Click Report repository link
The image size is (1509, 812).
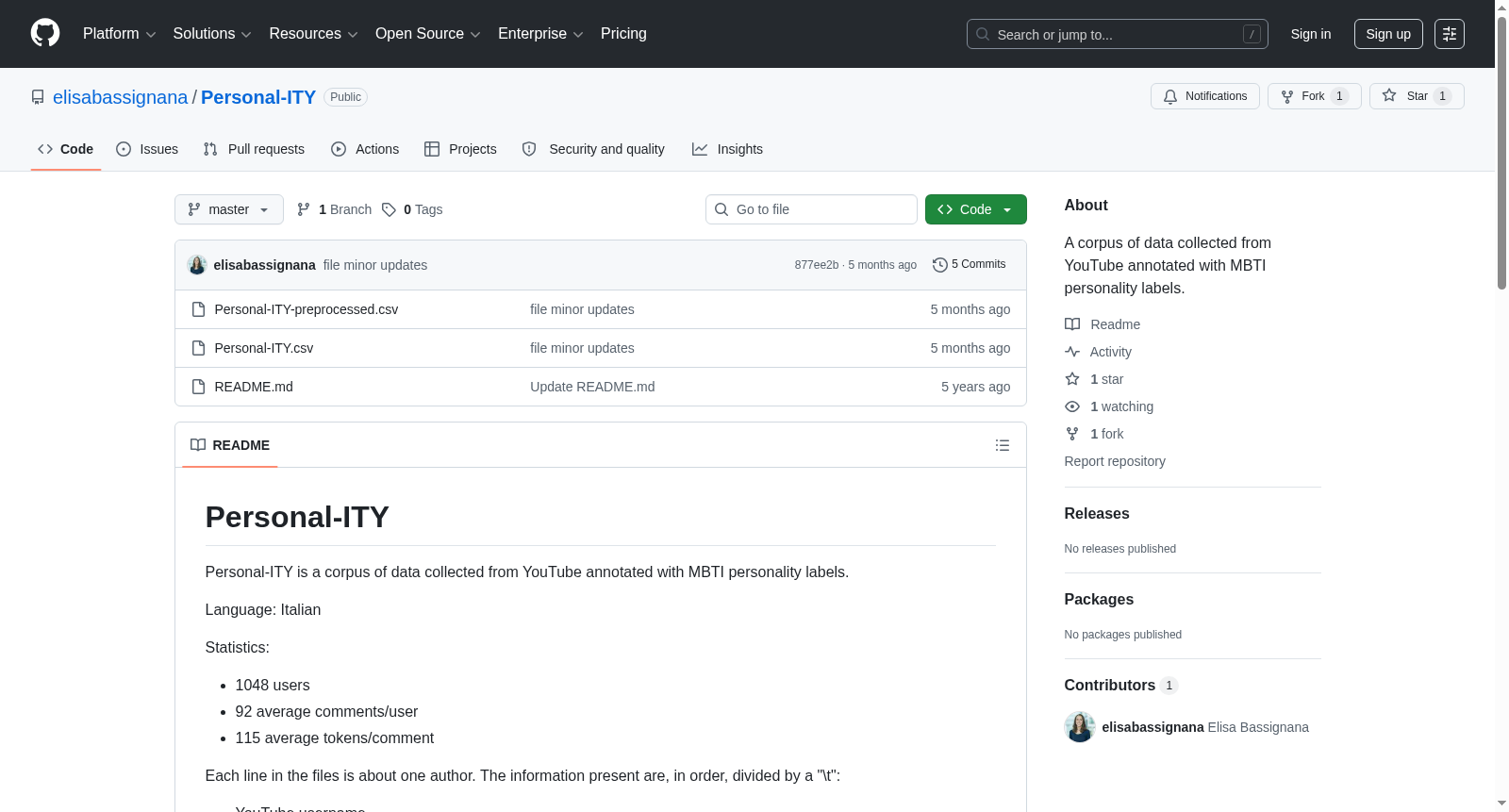coord(1115,461)
